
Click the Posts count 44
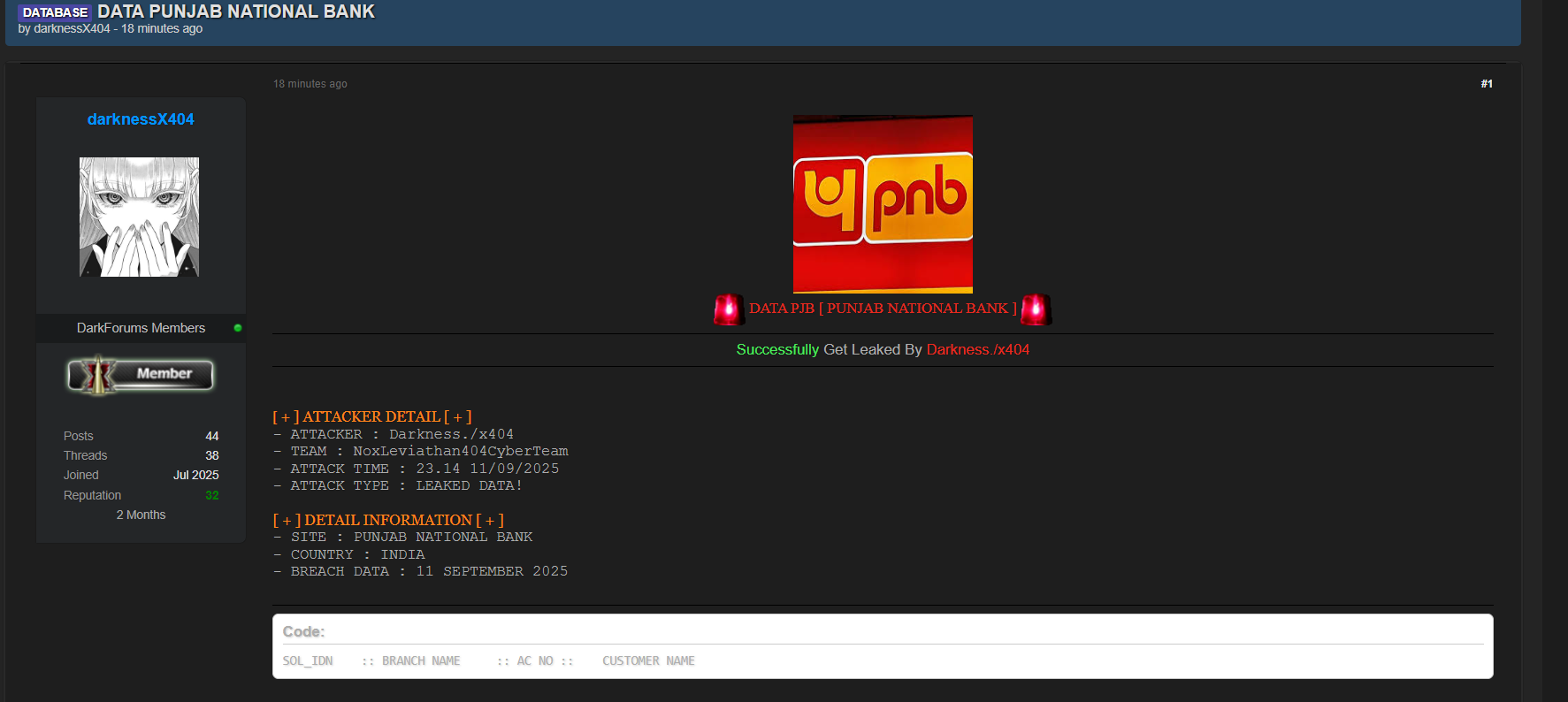point(211,436)
